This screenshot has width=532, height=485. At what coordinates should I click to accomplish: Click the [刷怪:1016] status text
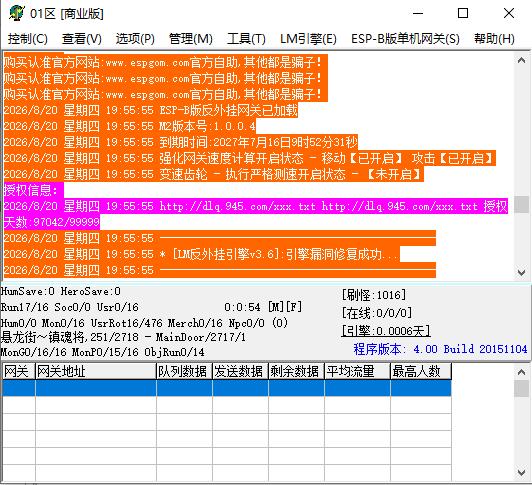(x=374, y=295)
